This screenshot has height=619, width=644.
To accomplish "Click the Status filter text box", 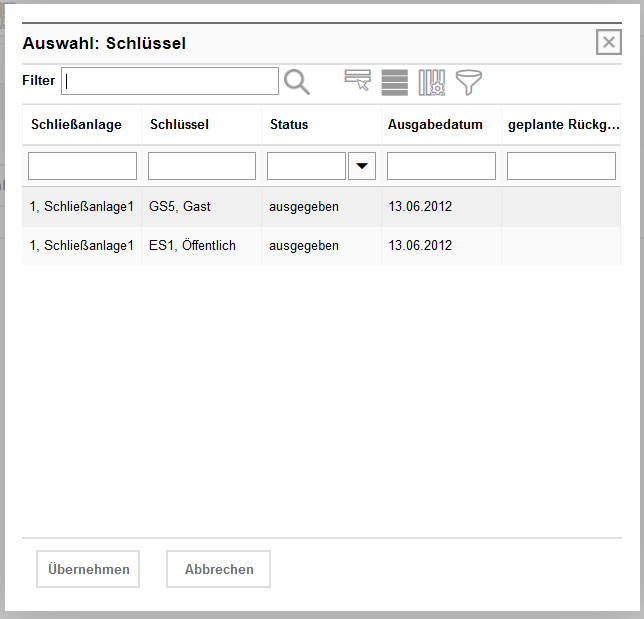I will (x=306, y=166).
